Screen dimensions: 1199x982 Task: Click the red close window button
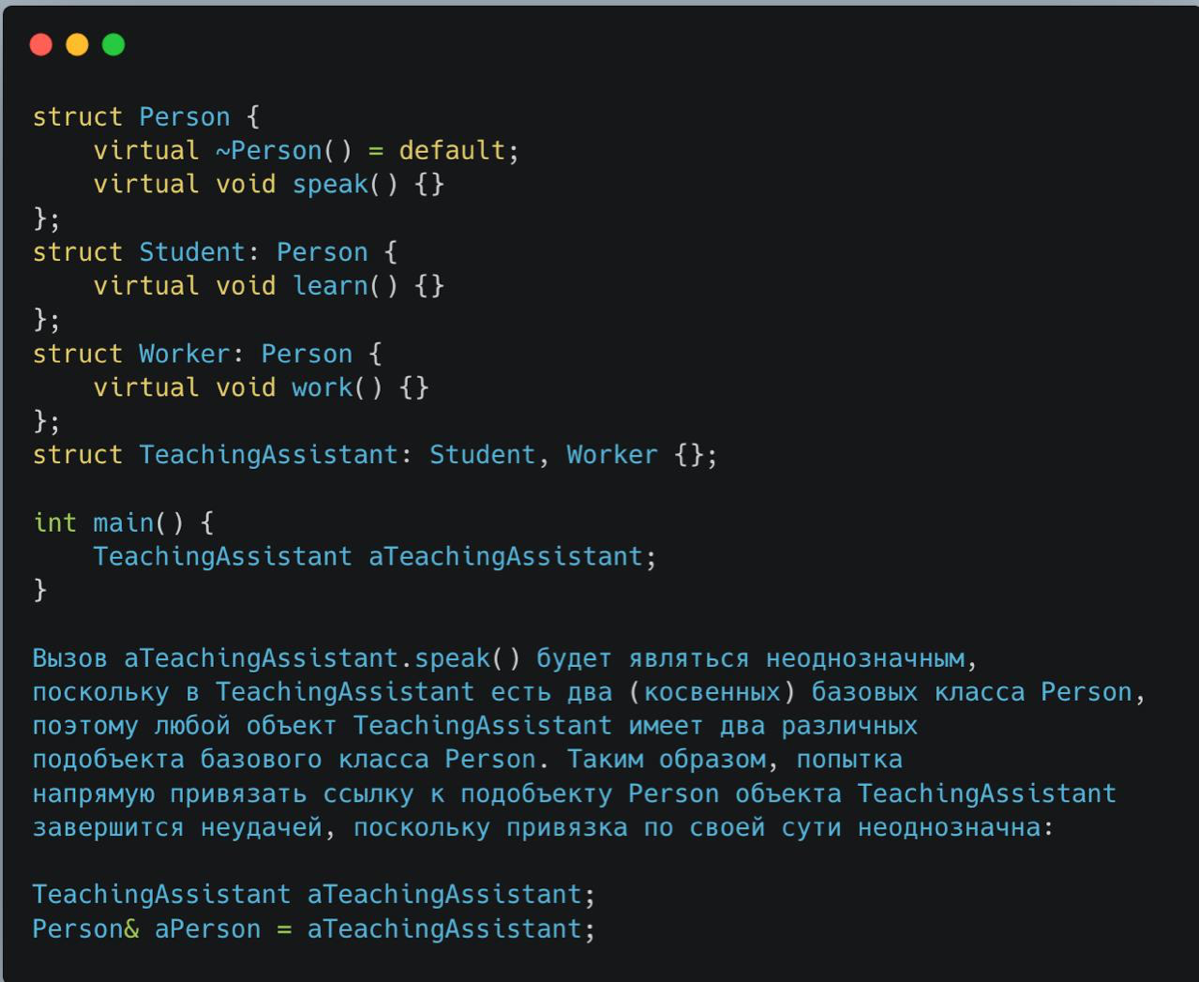tap(41, 45)
